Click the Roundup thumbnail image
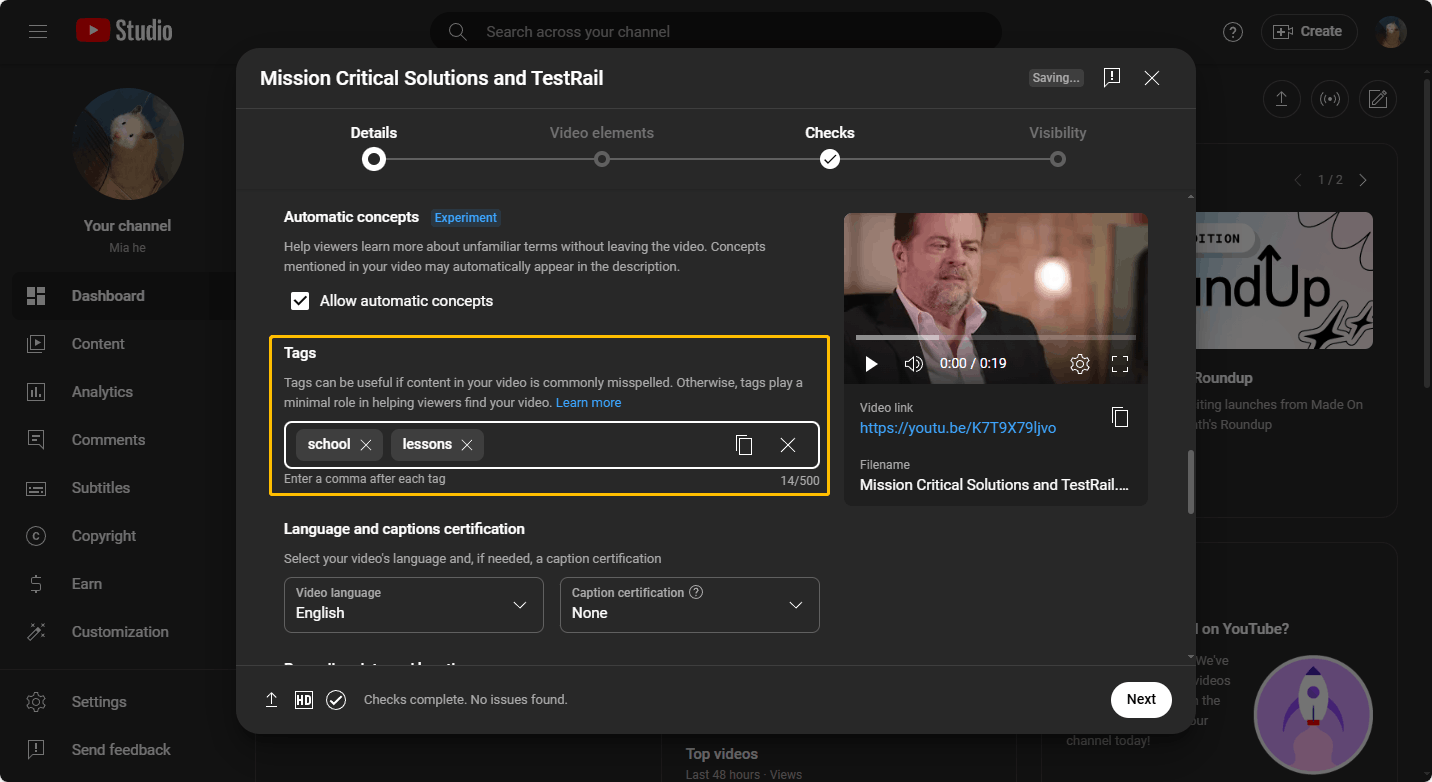This screenshot has height=782, width=1432. tap(1284, 280)
